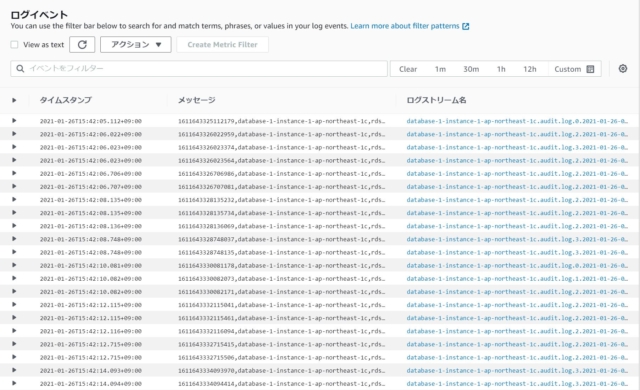Image resolution: width=640 pixels, height=390 pixels.
Task: Click message text starting 1611643332115041
Action: [x=281, y=305]
